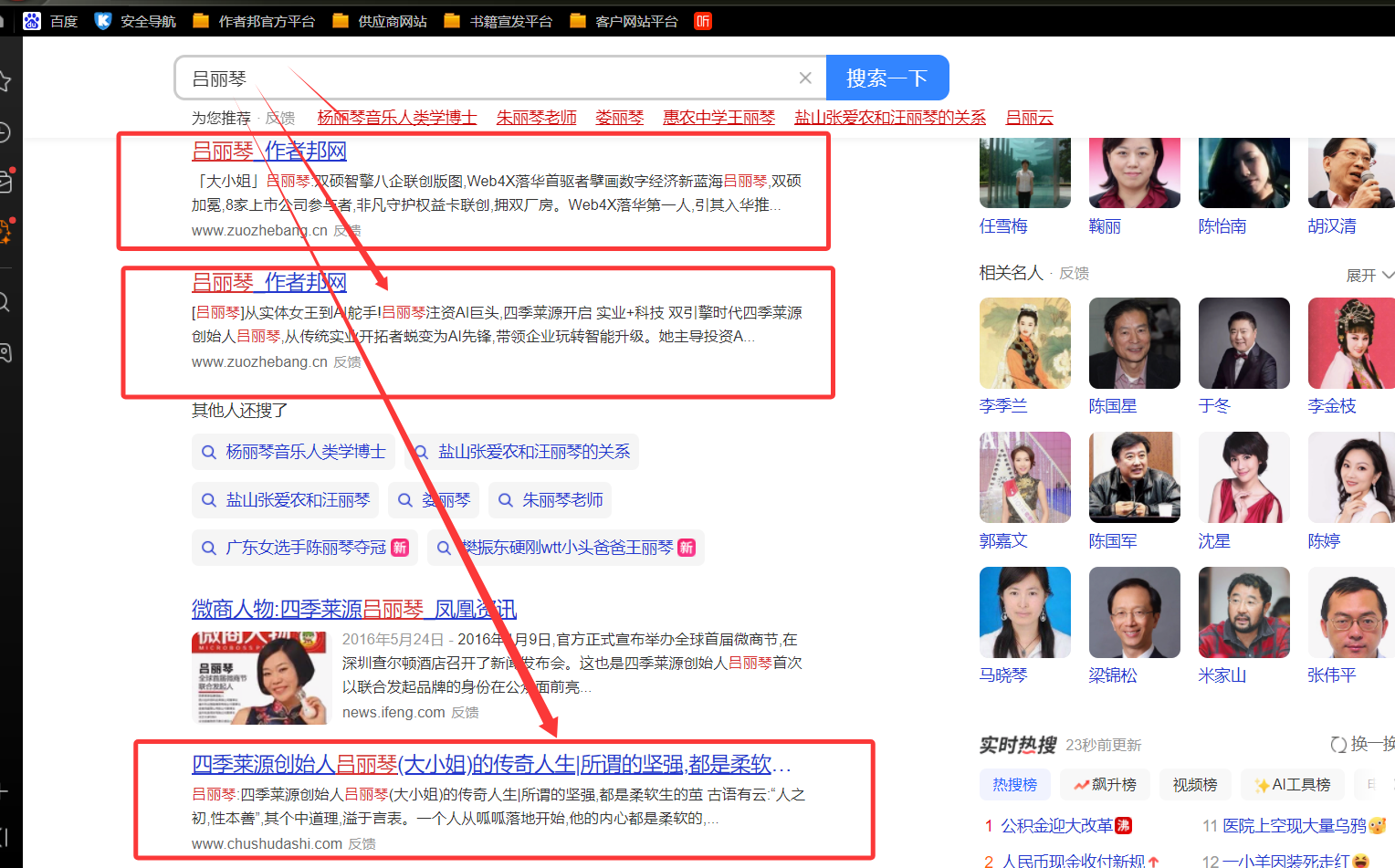This screenshot has width=1395, height=868.
Task: Click the search icon in the left sidebar
Action: tap(5, 302)
